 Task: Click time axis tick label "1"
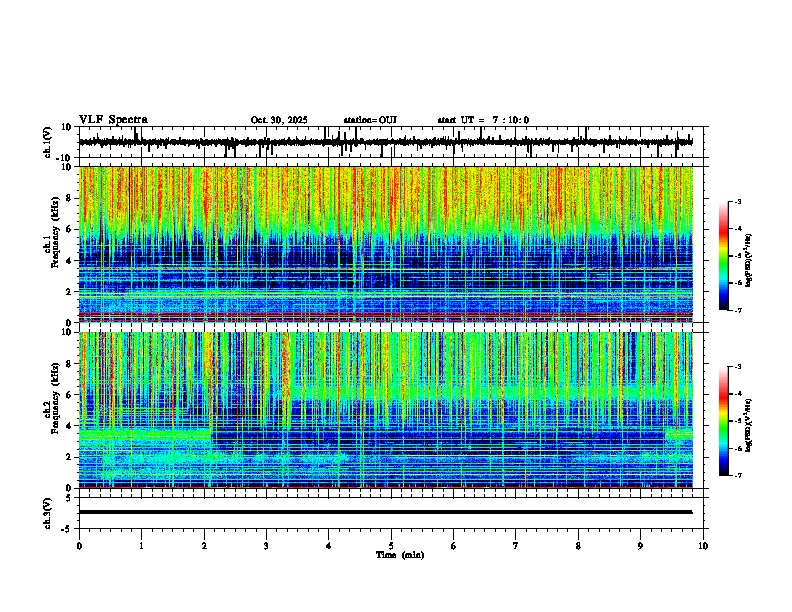[x=141, y=546]
